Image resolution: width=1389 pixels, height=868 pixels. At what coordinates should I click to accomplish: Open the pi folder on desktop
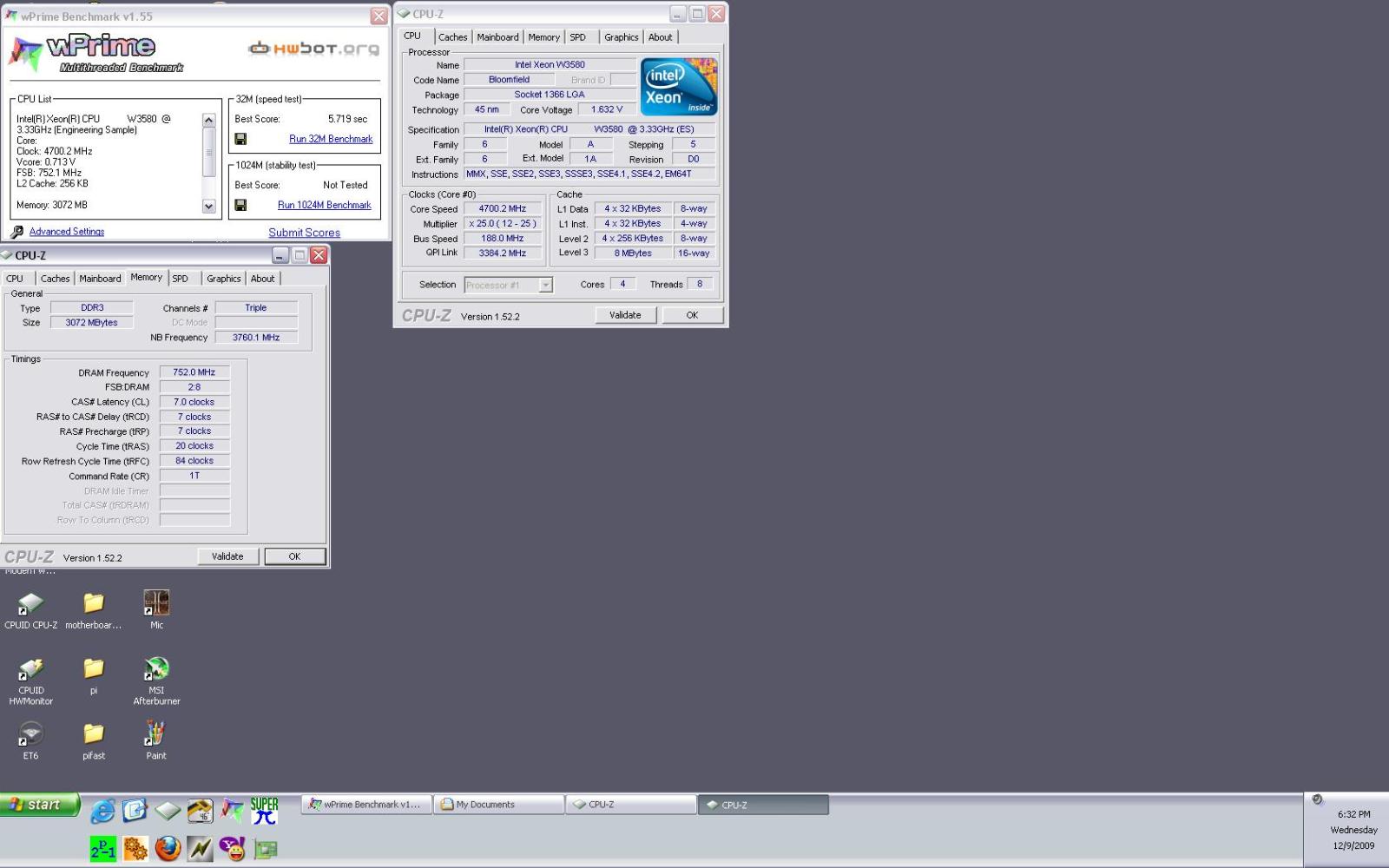pos(94,676)
